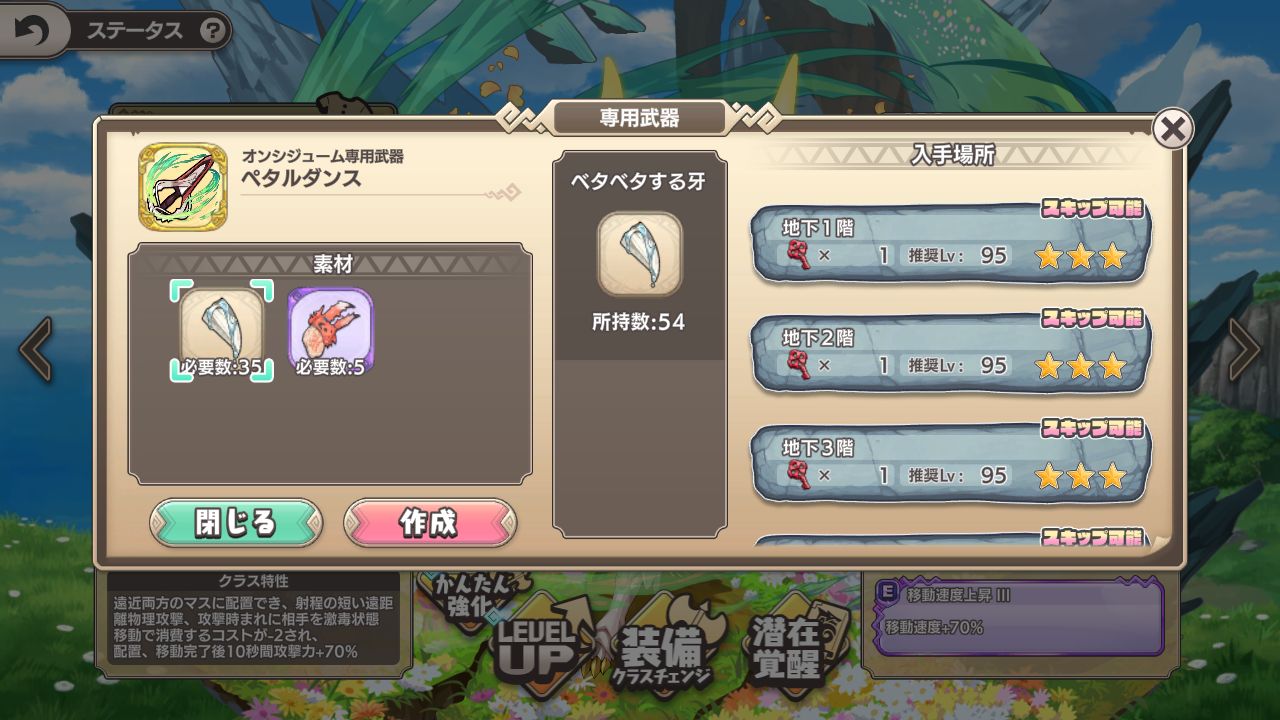
Task: Select the fang material requiring 35
Action: coord(222,330)
